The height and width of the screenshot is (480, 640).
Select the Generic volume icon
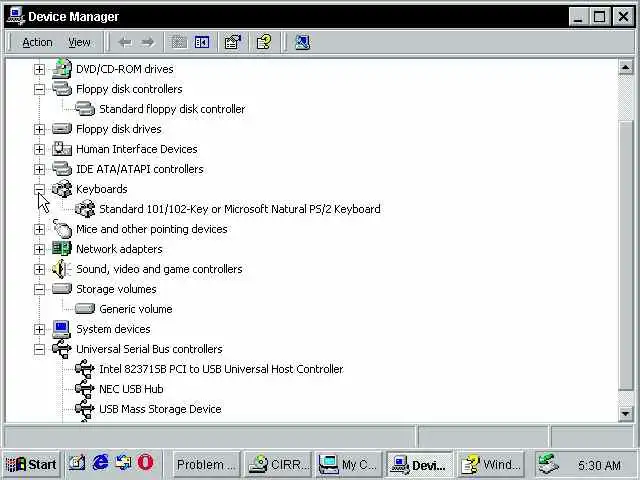tap(85, 309)
